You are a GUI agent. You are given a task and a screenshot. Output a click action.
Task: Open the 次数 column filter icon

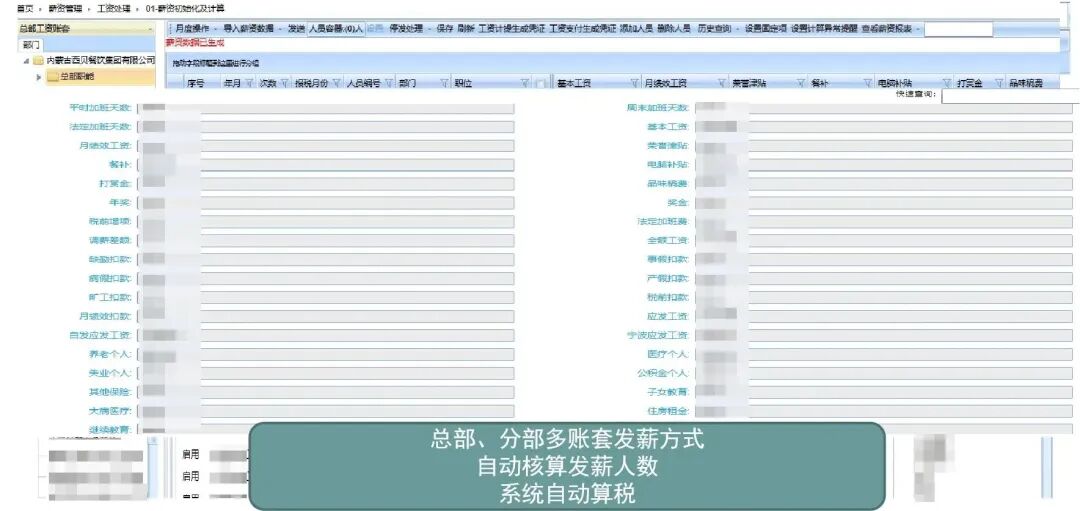(x=283, y=83)
